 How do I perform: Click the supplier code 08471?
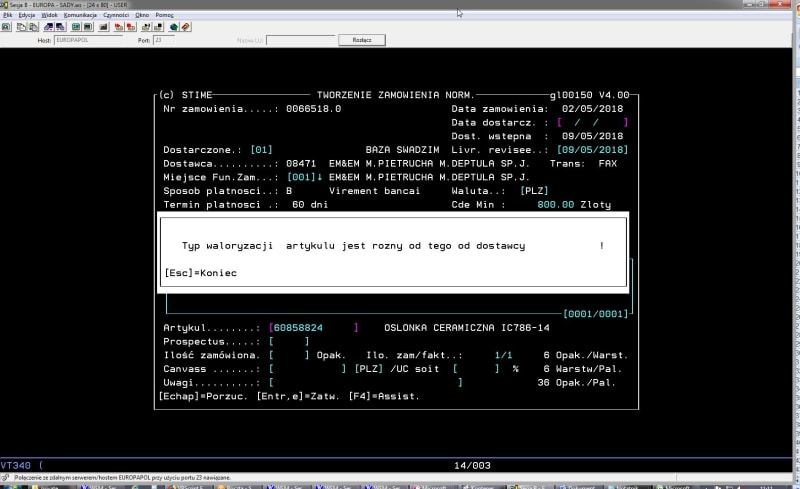(x=301, y=164)
